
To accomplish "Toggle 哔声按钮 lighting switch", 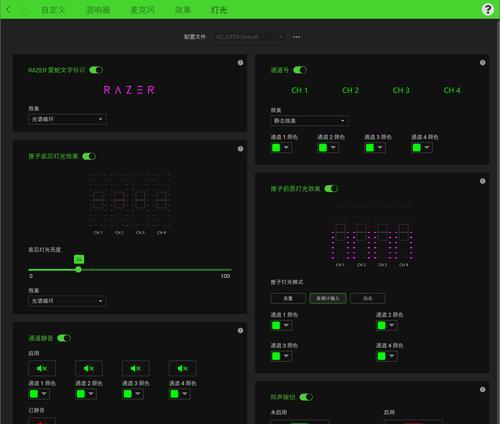I will point(306,397).
